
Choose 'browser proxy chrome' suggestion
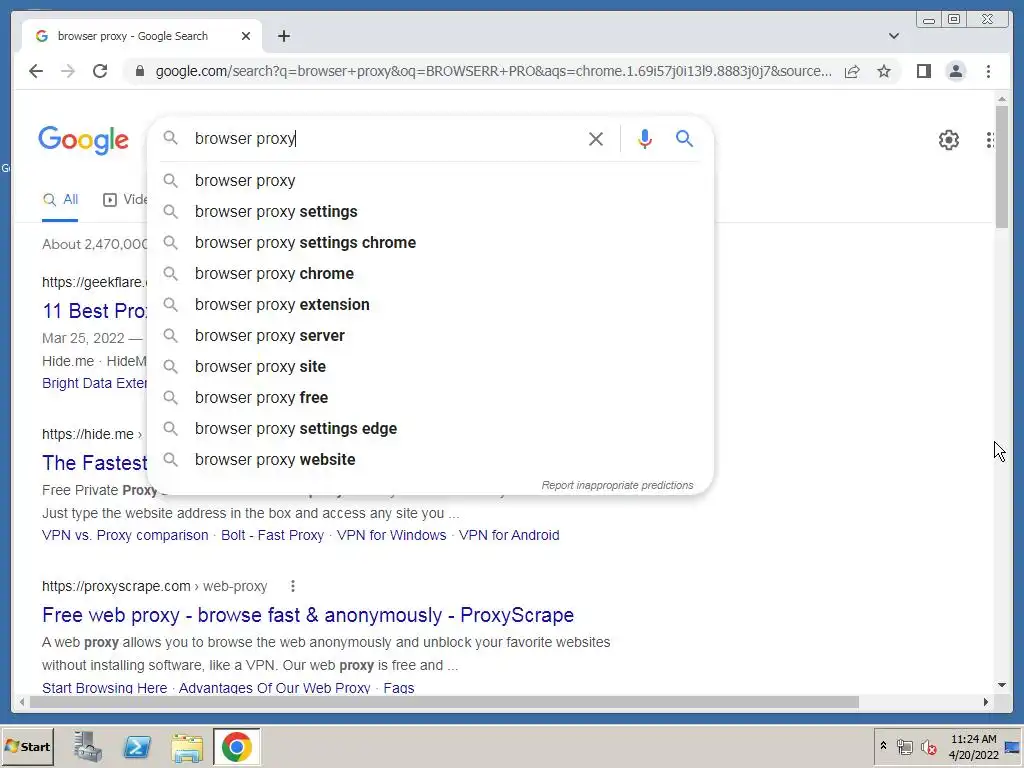coord(431,274)
